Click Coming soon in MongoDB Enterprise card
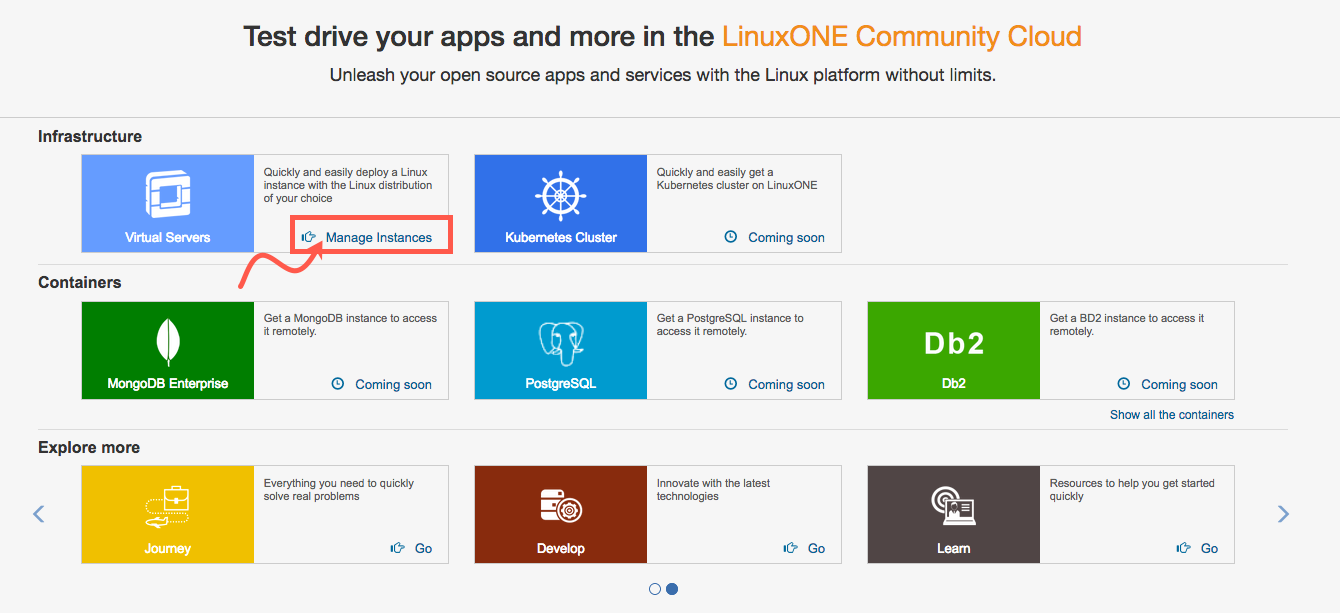Viewport: 1340px width, 613px height. pos(394,384)
